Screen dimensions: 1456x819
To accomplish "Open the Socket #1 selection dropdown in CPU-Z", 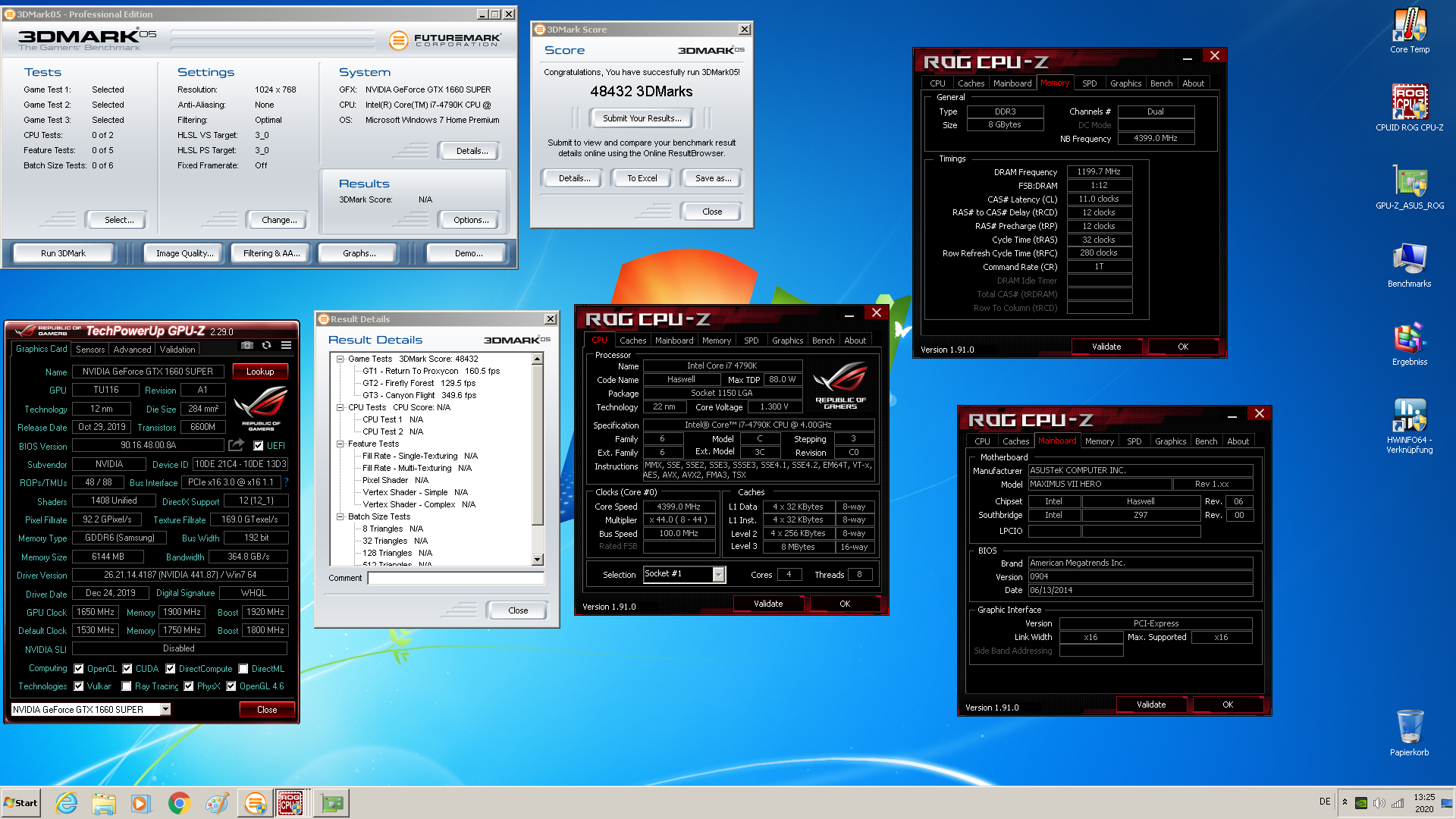I will click(718, 574).
